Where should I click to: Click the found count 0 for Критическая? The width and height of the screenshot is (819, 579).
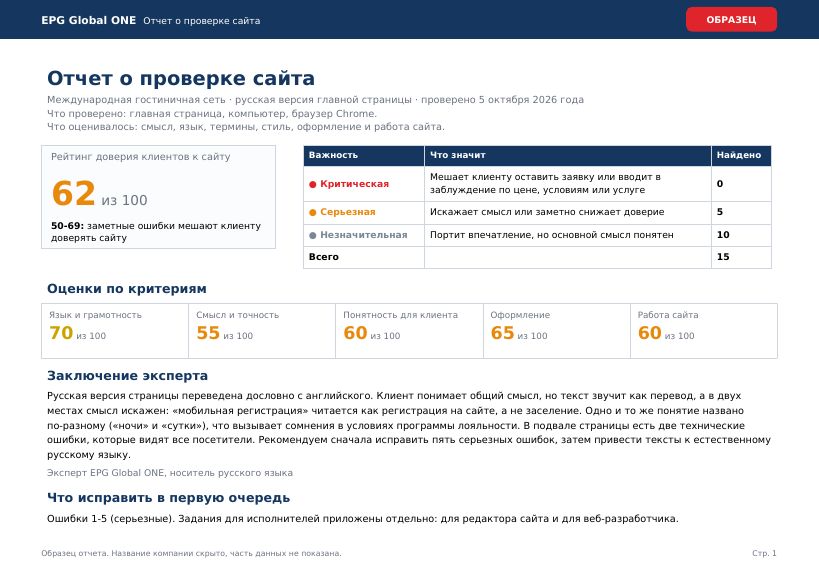click(720, 184)
